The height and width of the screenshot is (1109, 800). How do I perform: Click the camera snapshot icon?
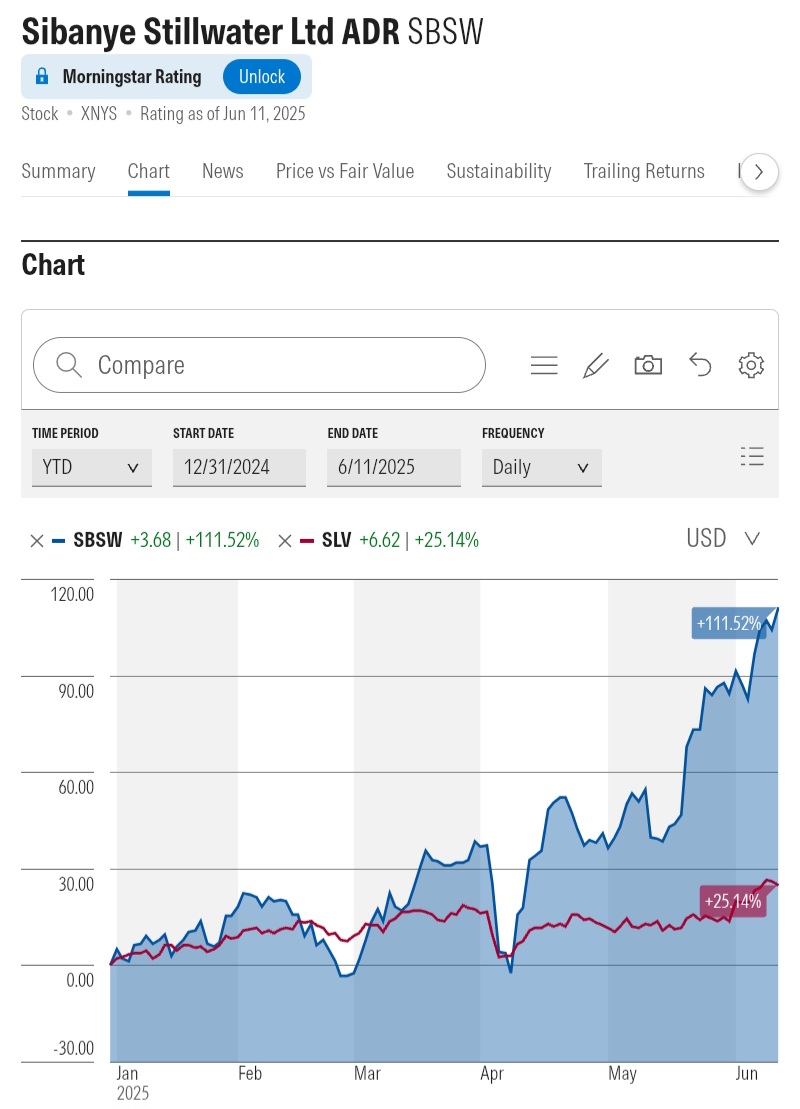pos(648,365)
